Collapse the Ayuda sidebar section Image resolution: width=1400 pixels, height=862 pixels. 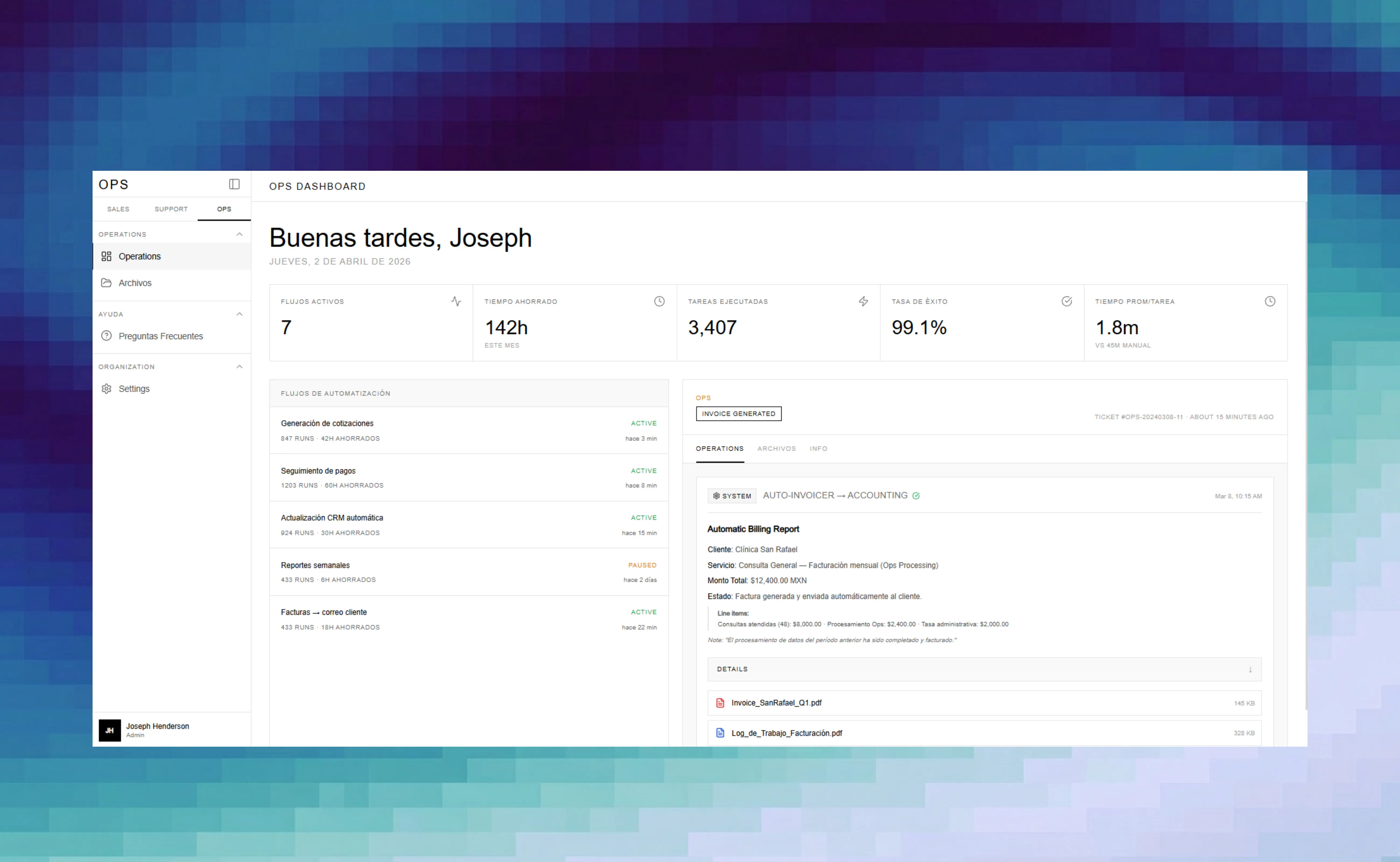click(x=239, y=314)
